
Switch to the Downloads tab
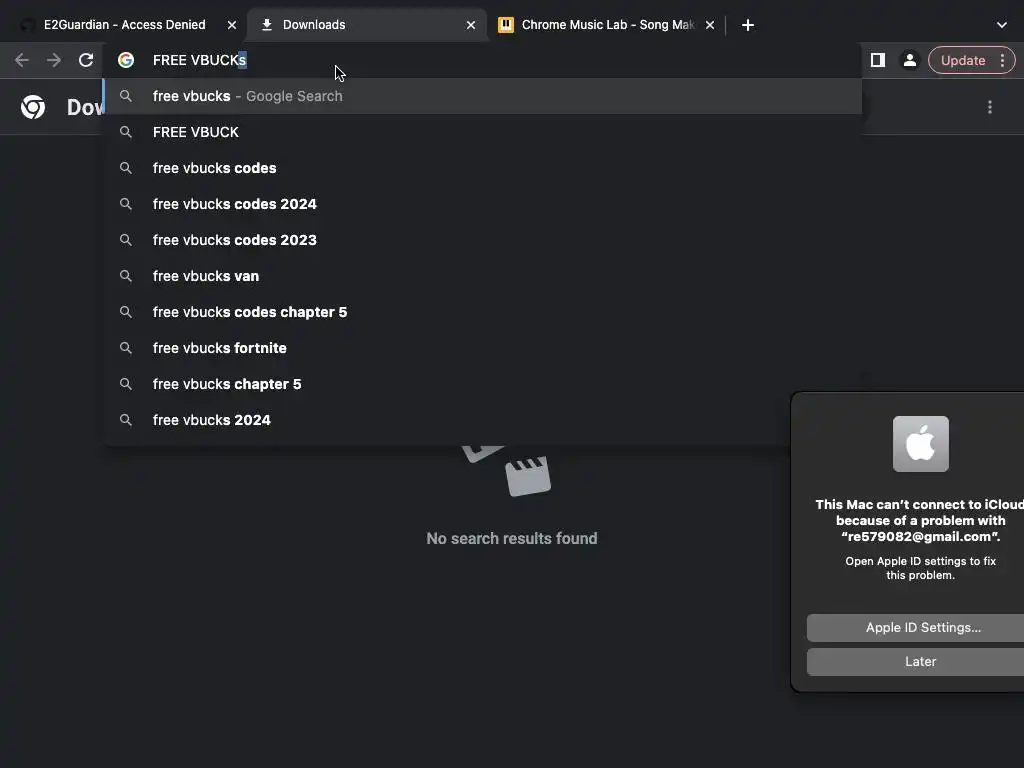pyautogui.click(x=367, y=25)
